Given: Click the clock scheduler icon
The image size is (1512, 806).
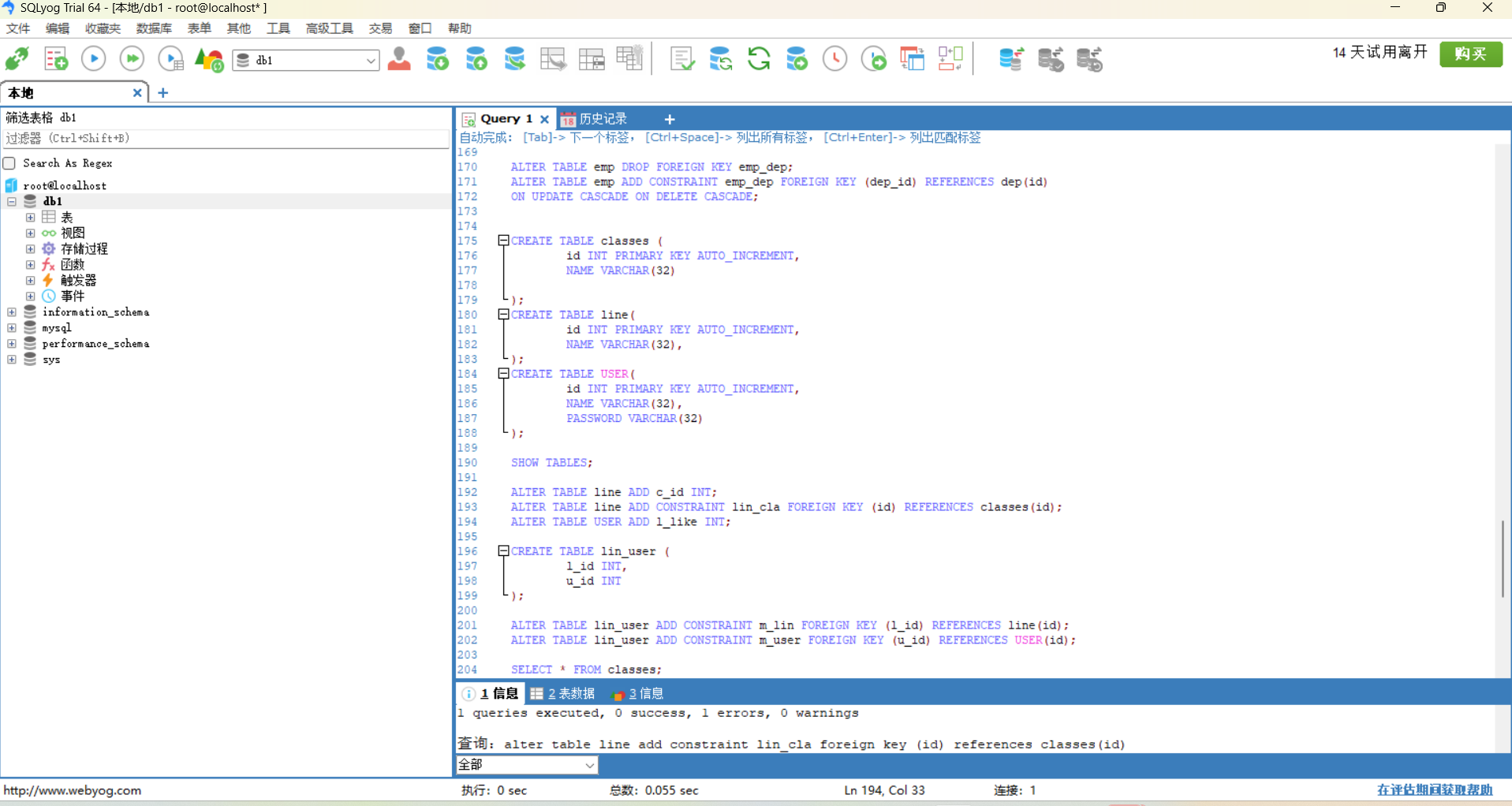Looking at the screenshot, I should point(834,59).
